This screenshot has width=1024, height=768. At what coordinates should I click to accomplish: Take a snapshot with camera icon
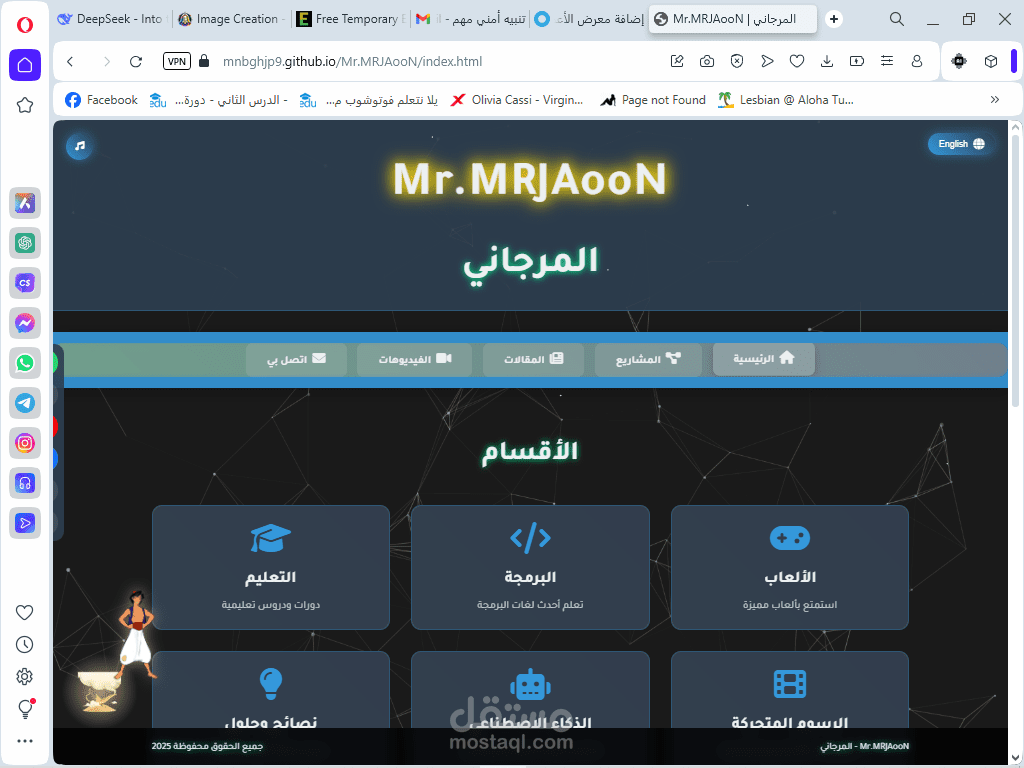(x=707, y=61)
